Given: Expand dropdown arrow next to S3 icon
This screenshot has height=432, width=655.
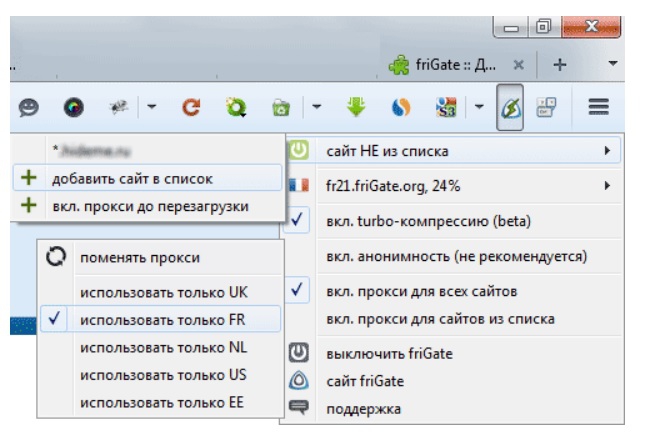Looking at the screenshot, I should (x=479, y=107).
